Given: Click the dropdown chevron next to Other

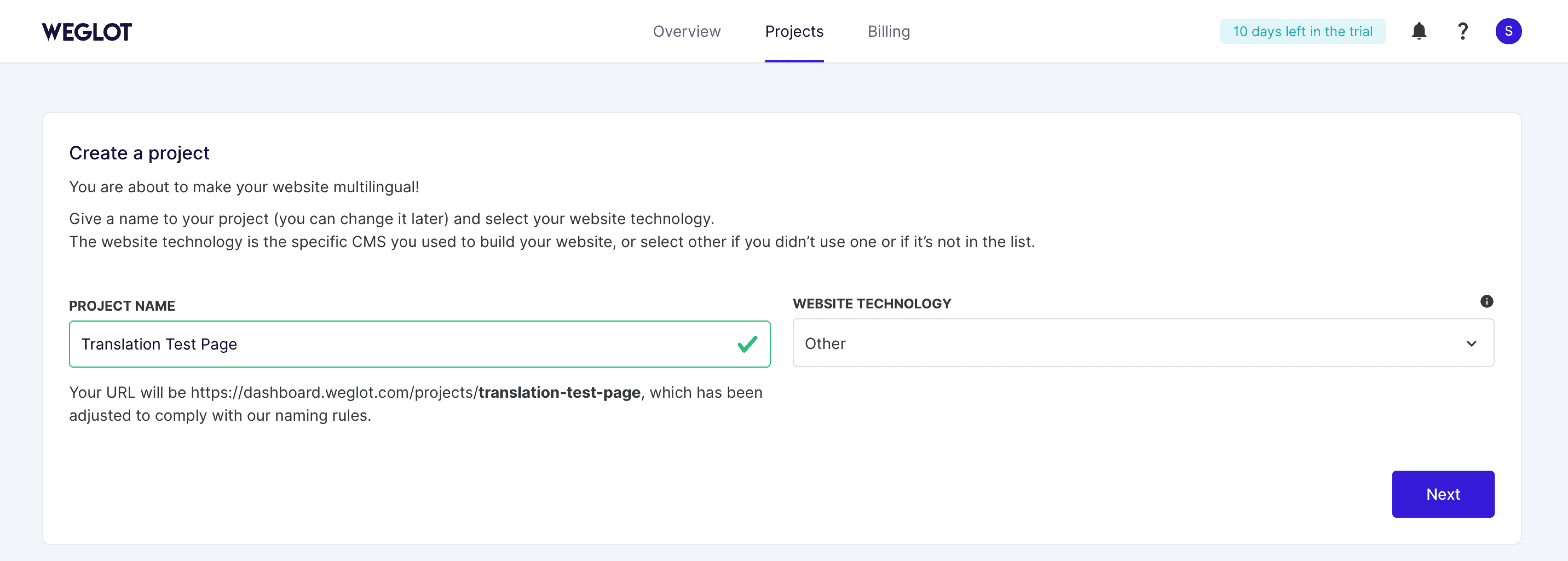Looking at the screenshot, I should [x=1471, y=344].
